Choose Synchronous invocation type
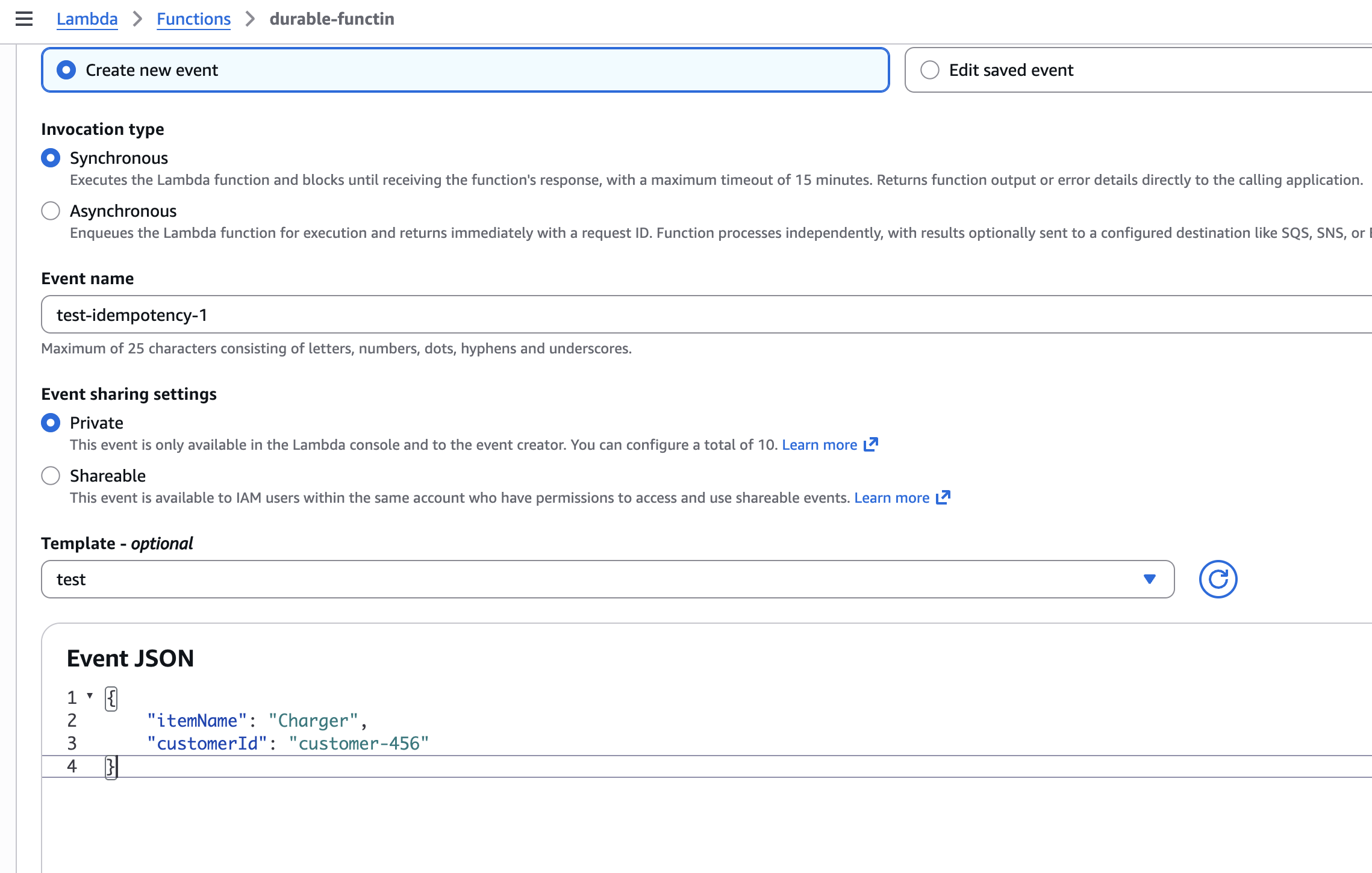Image resolution: width=1372 pixels, height=873 pixels. point(51,158)
